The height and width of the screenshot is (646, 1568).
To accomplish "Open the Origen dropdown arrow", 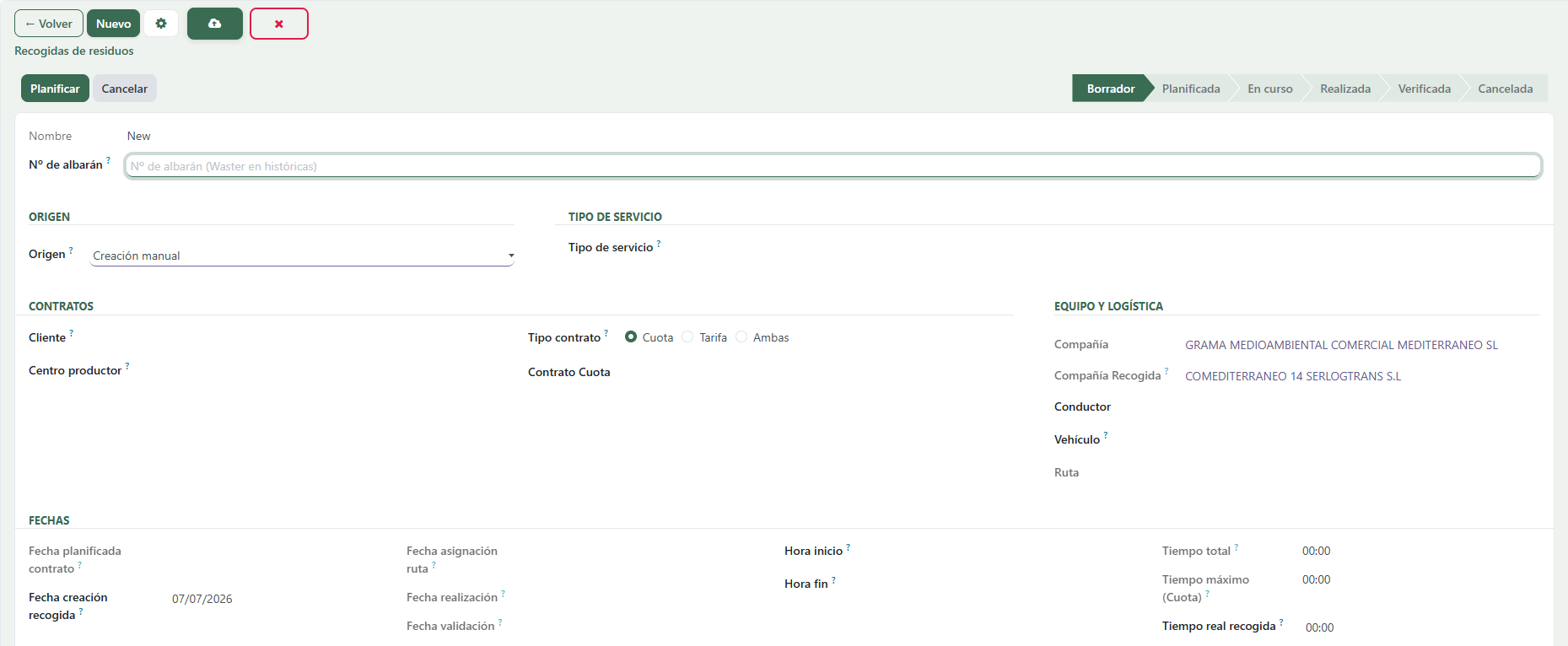I will coord(511,256).
